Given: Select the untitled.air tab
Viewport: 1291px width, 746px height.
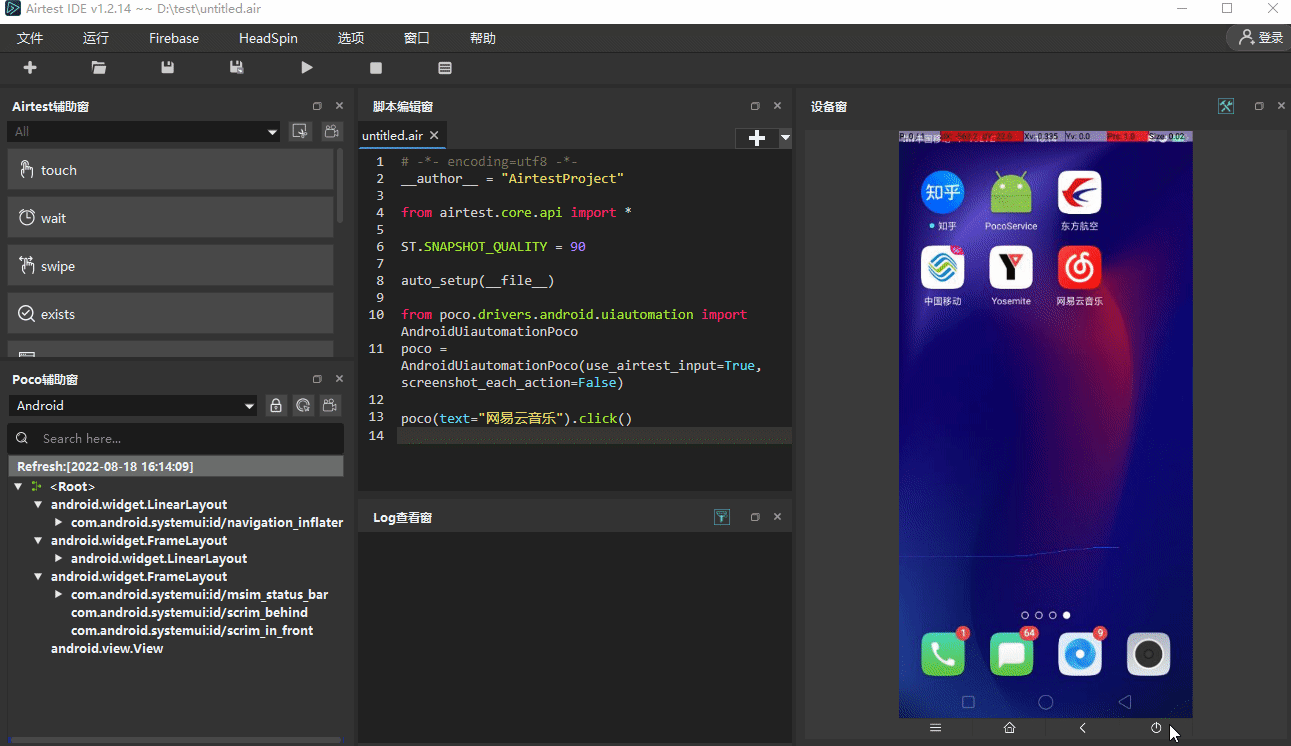Looking at the screenshot, I should pyautogui.click(x=392, y=136).
